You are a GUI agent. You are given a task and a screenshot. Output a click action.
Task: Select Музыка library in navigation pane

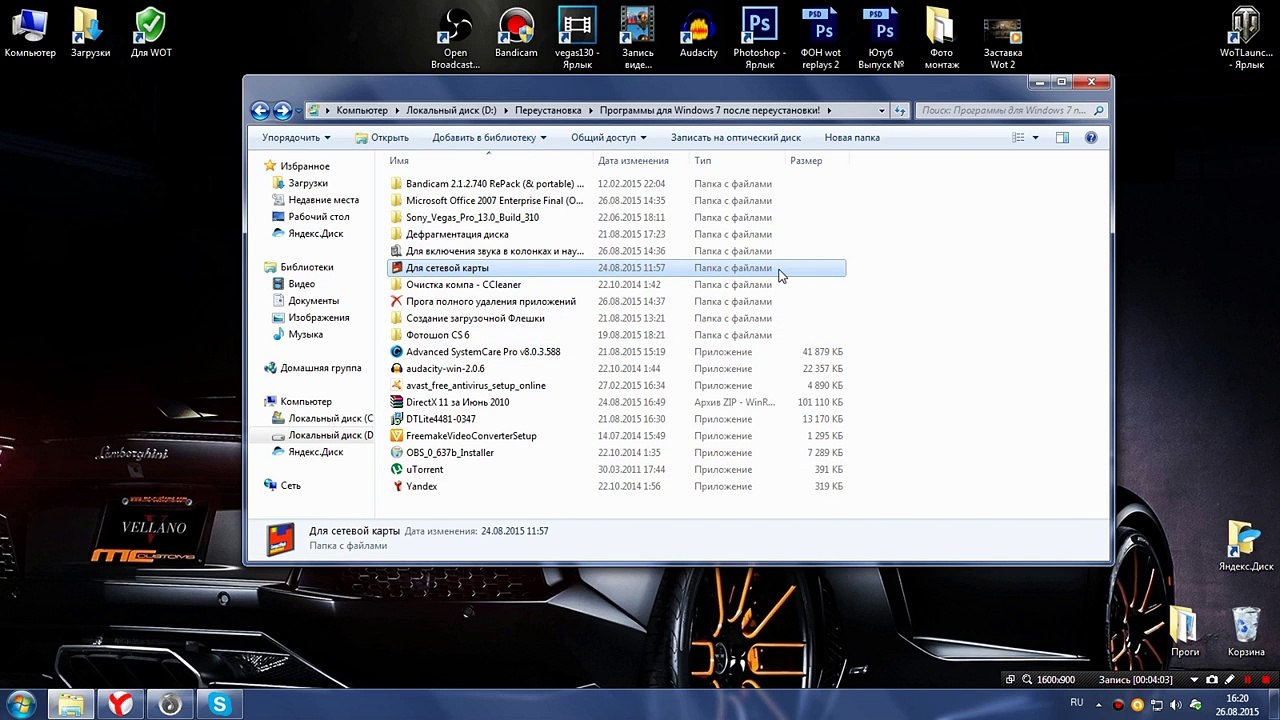pyautogui.click(x=305, y=334)
